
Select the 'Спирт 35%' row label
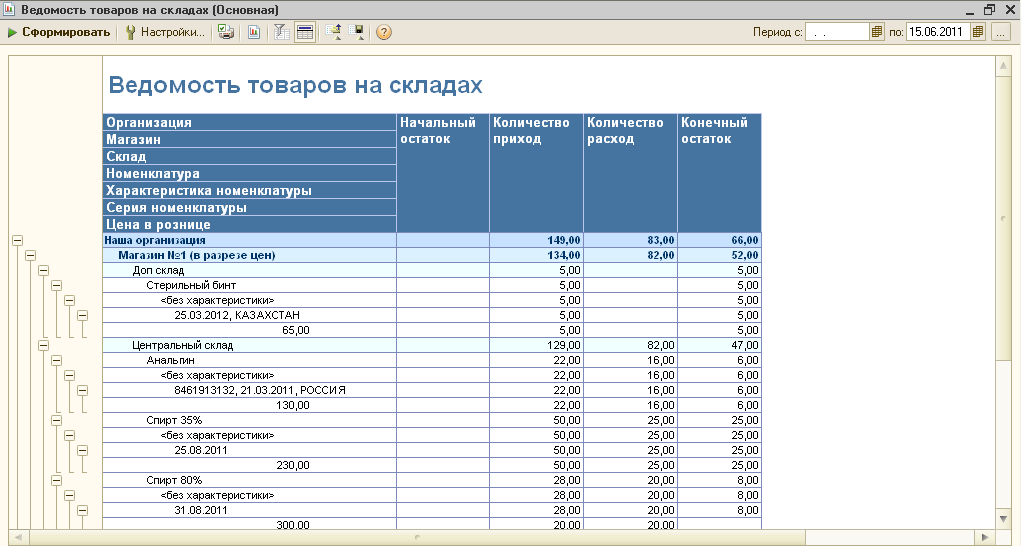tap(174, 420)
